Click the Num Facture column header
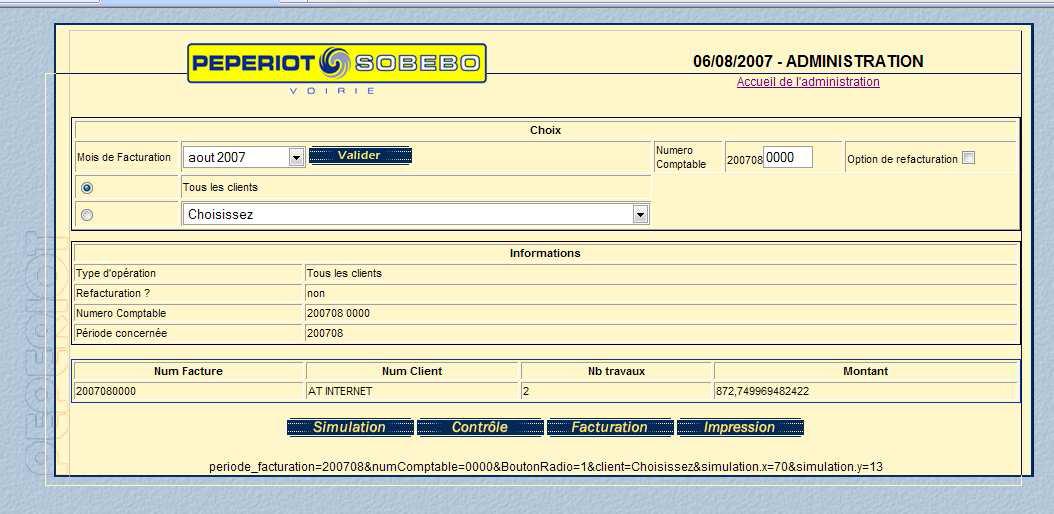This screenshot has height=514, width=1054. coord(188,371)
